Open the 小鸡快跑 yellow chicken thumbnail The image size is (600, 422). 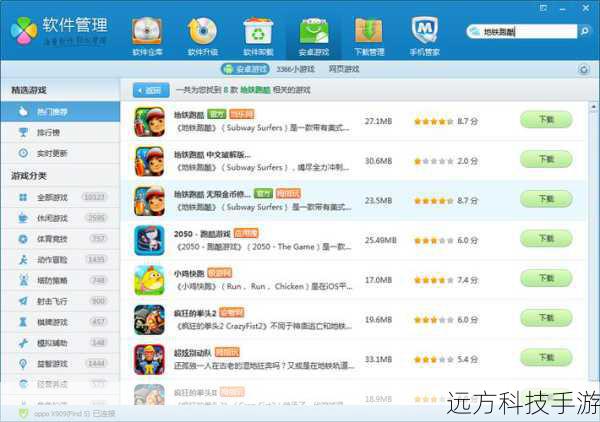point(150,280)
